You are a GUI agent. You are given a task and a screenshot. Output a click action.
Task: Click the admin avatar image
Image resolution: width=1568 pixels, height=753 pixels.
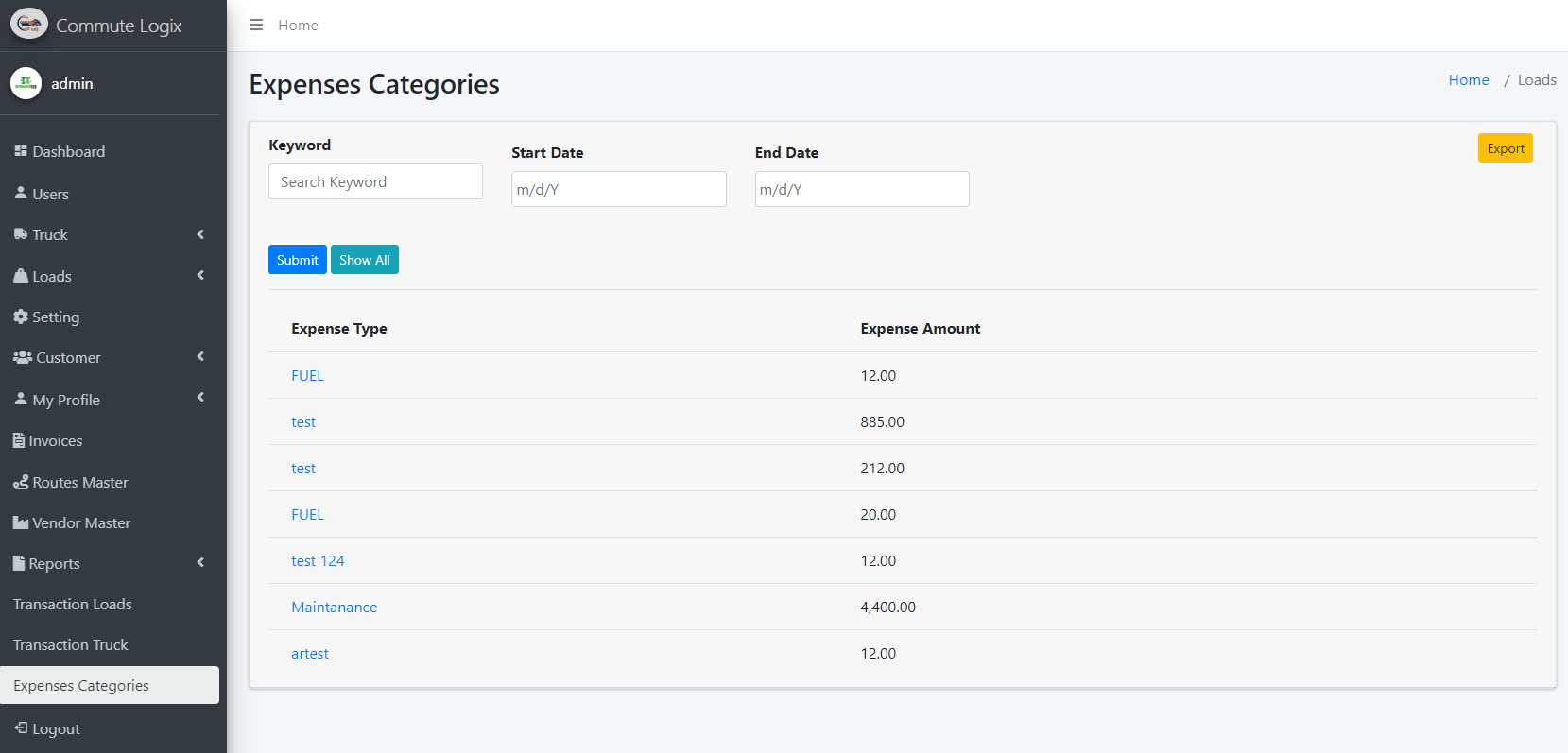coord(26,83)
